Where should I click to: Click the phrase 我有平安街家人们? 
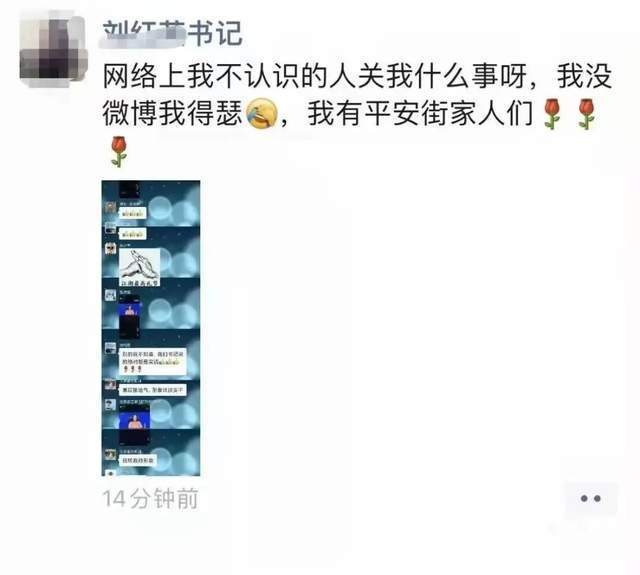point(421,114)
